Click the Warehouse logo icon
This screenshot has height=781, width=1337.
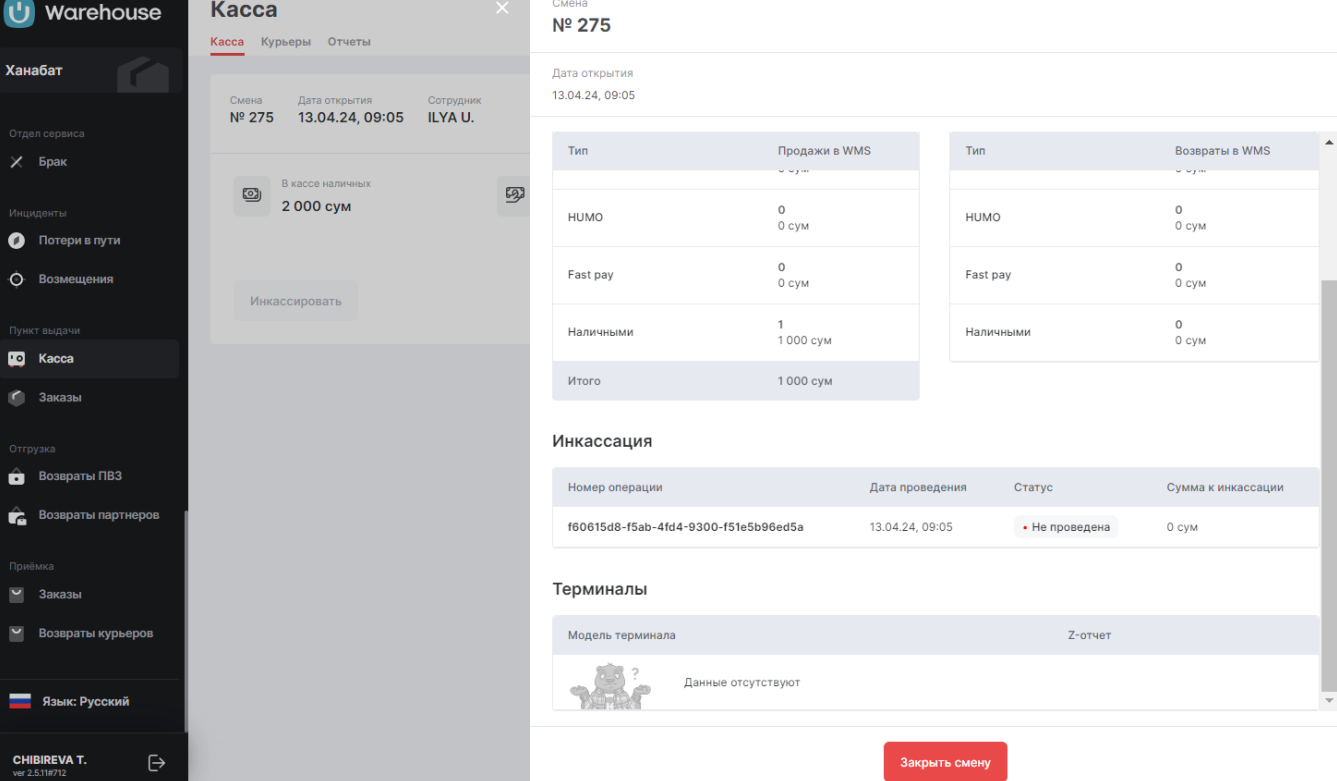(x=20, y=13)
